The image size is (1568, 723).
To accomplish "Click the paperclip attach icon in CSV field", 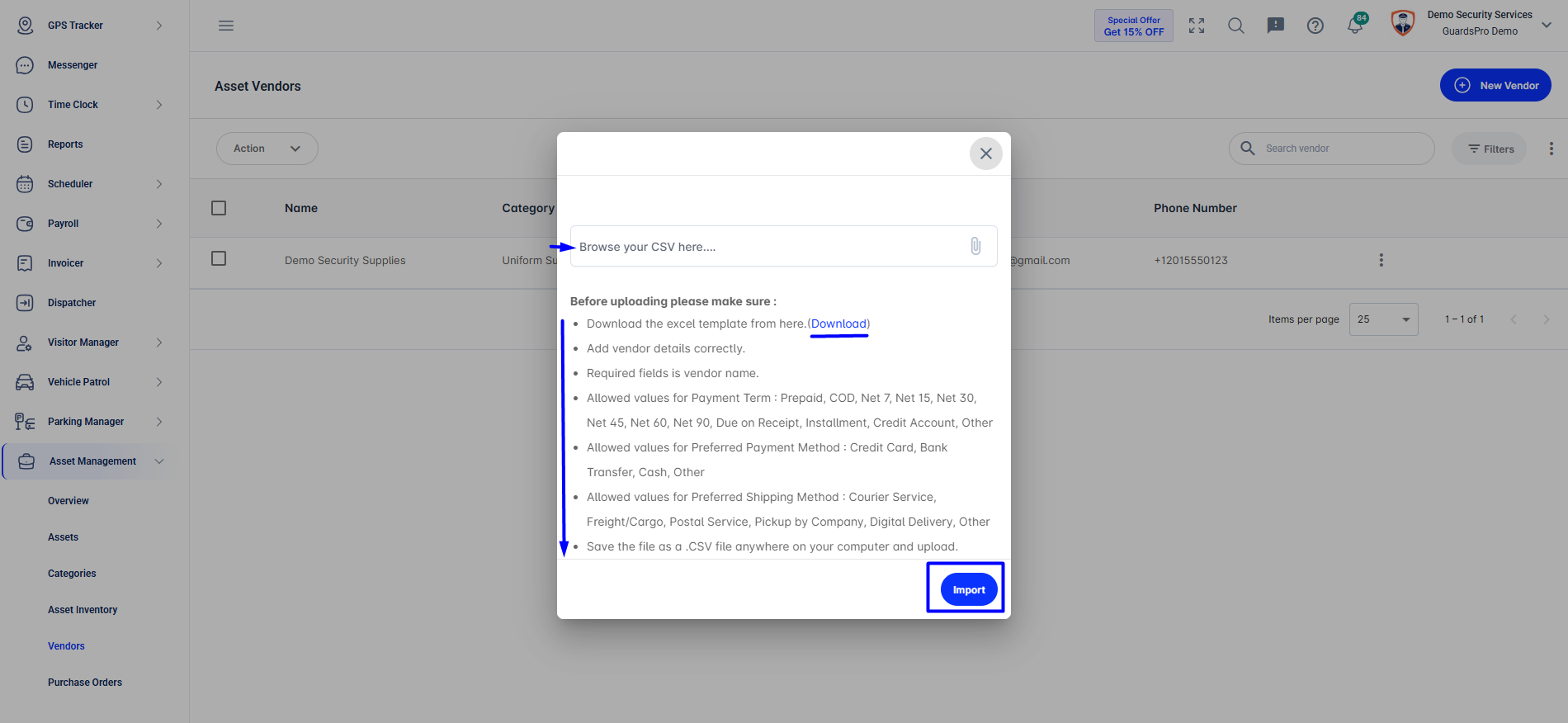I will tap(975, 246).
